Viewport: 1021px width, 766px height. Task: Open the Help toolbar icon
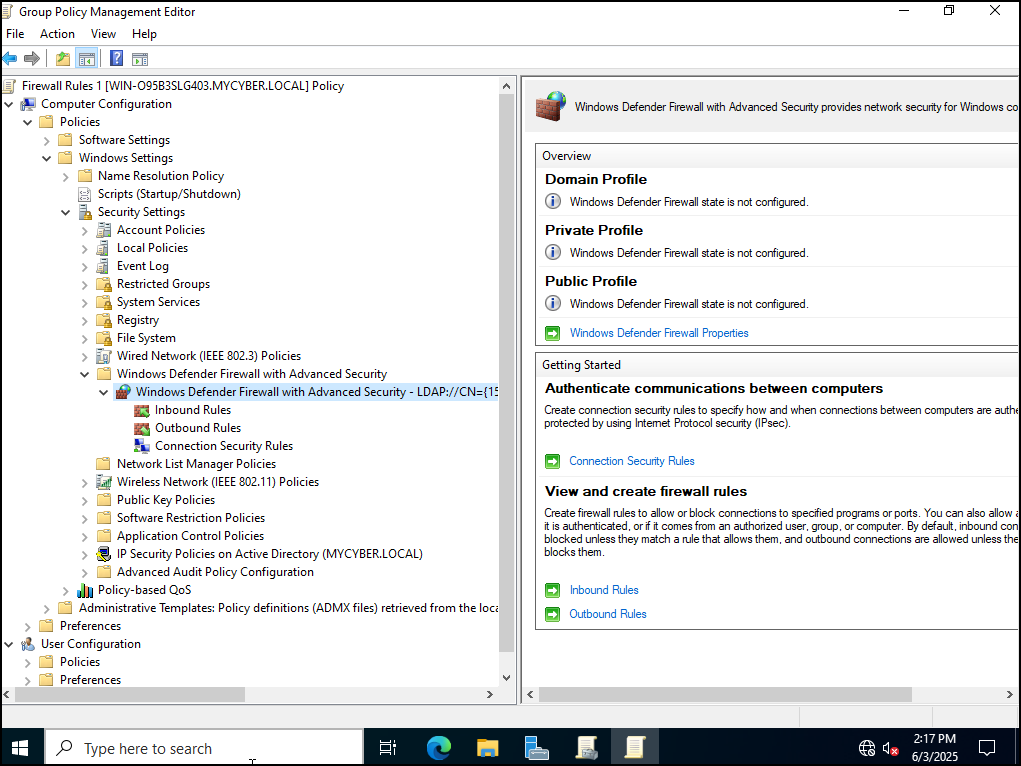(116, 59)
